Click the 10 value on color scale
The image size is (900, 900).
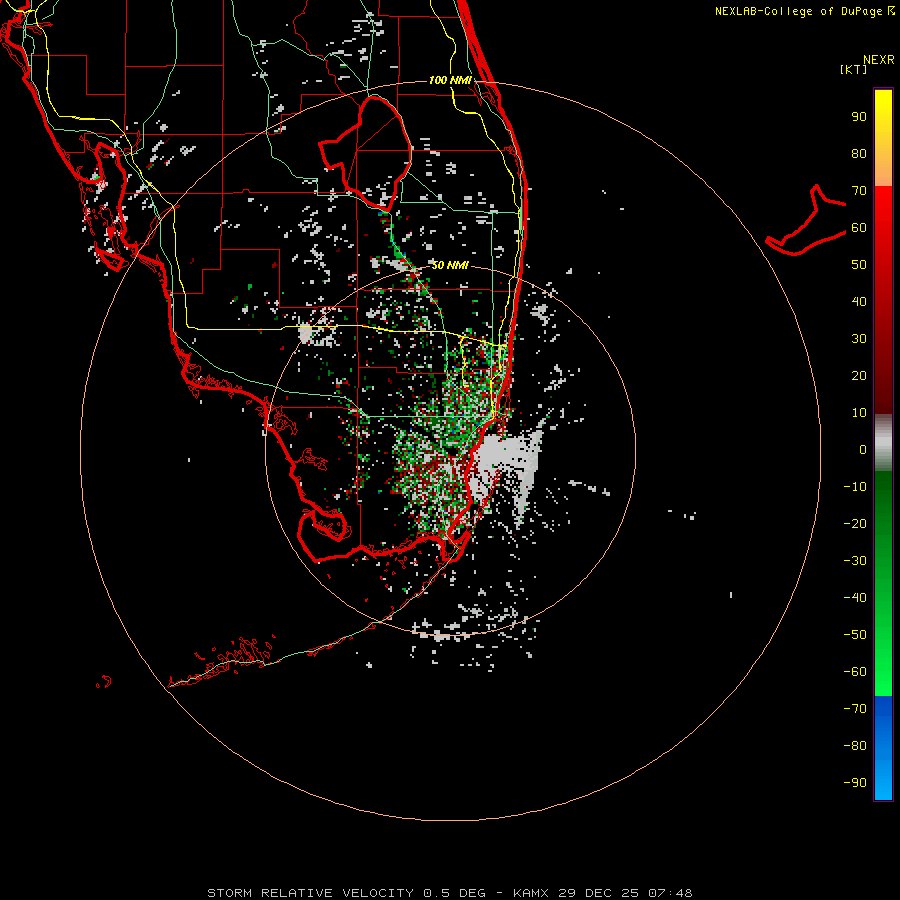pyautogui.click(x=859, y=413)
